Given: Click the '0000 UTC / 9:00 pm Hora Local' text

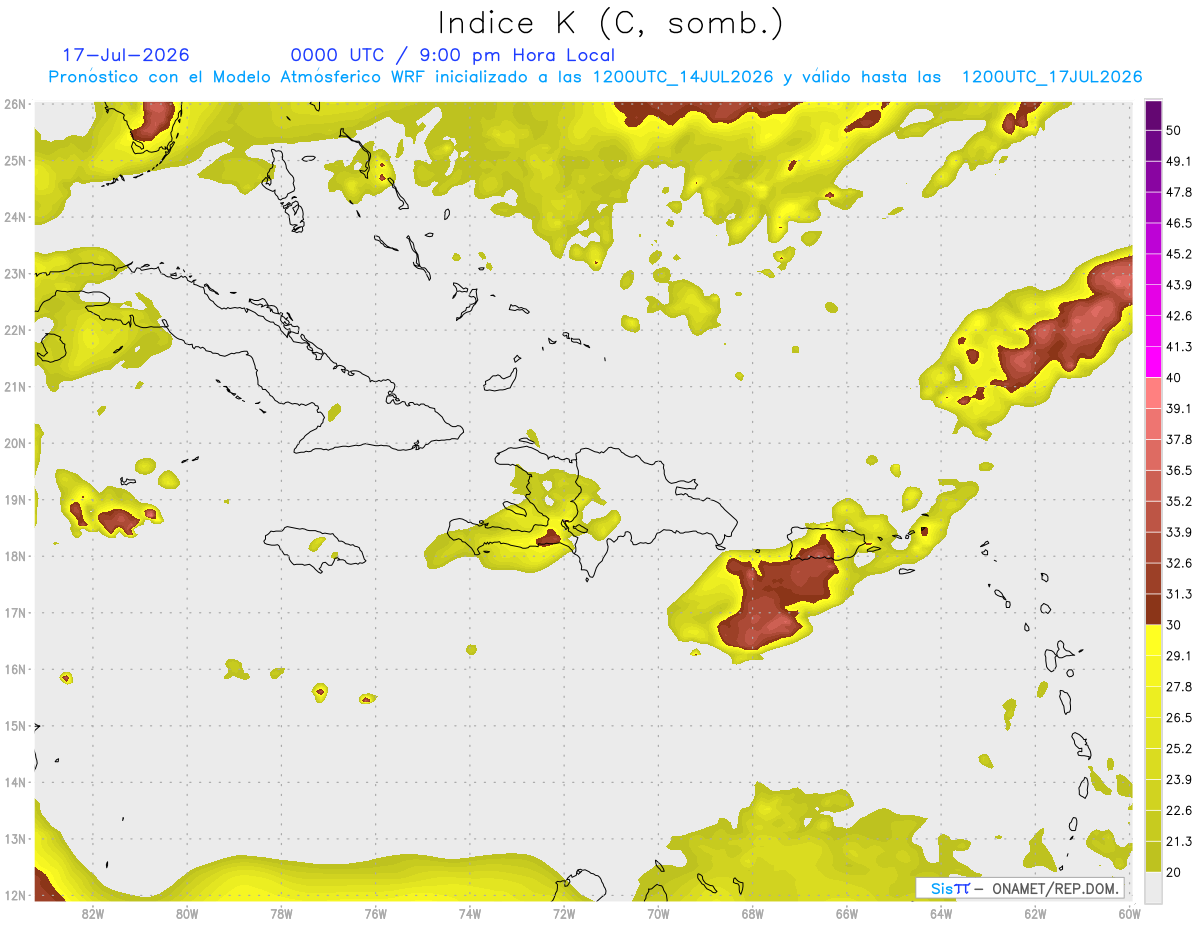Looking at the screenshot, I should point(453,55).
